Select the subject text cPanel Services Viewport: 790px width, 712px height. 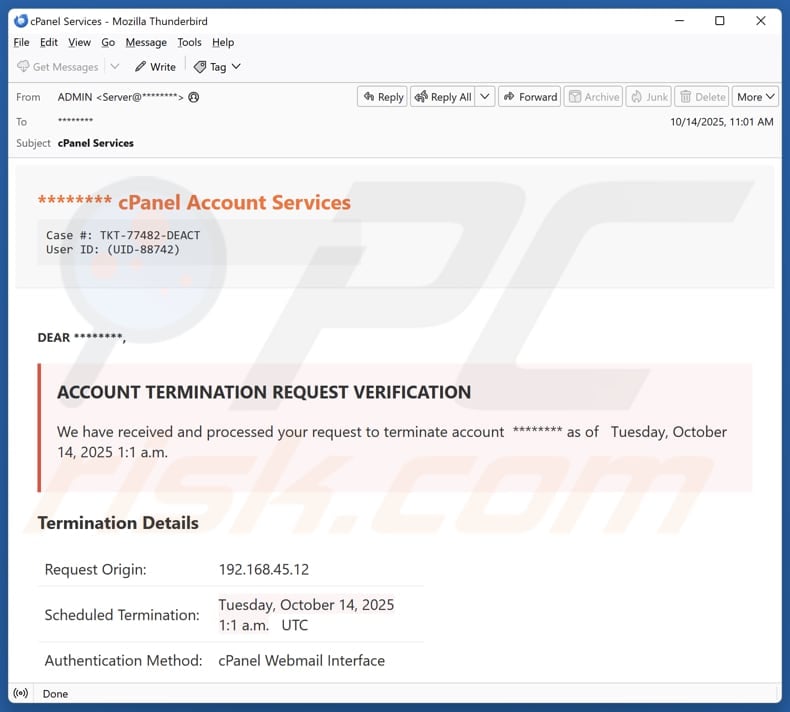[96, 143]
